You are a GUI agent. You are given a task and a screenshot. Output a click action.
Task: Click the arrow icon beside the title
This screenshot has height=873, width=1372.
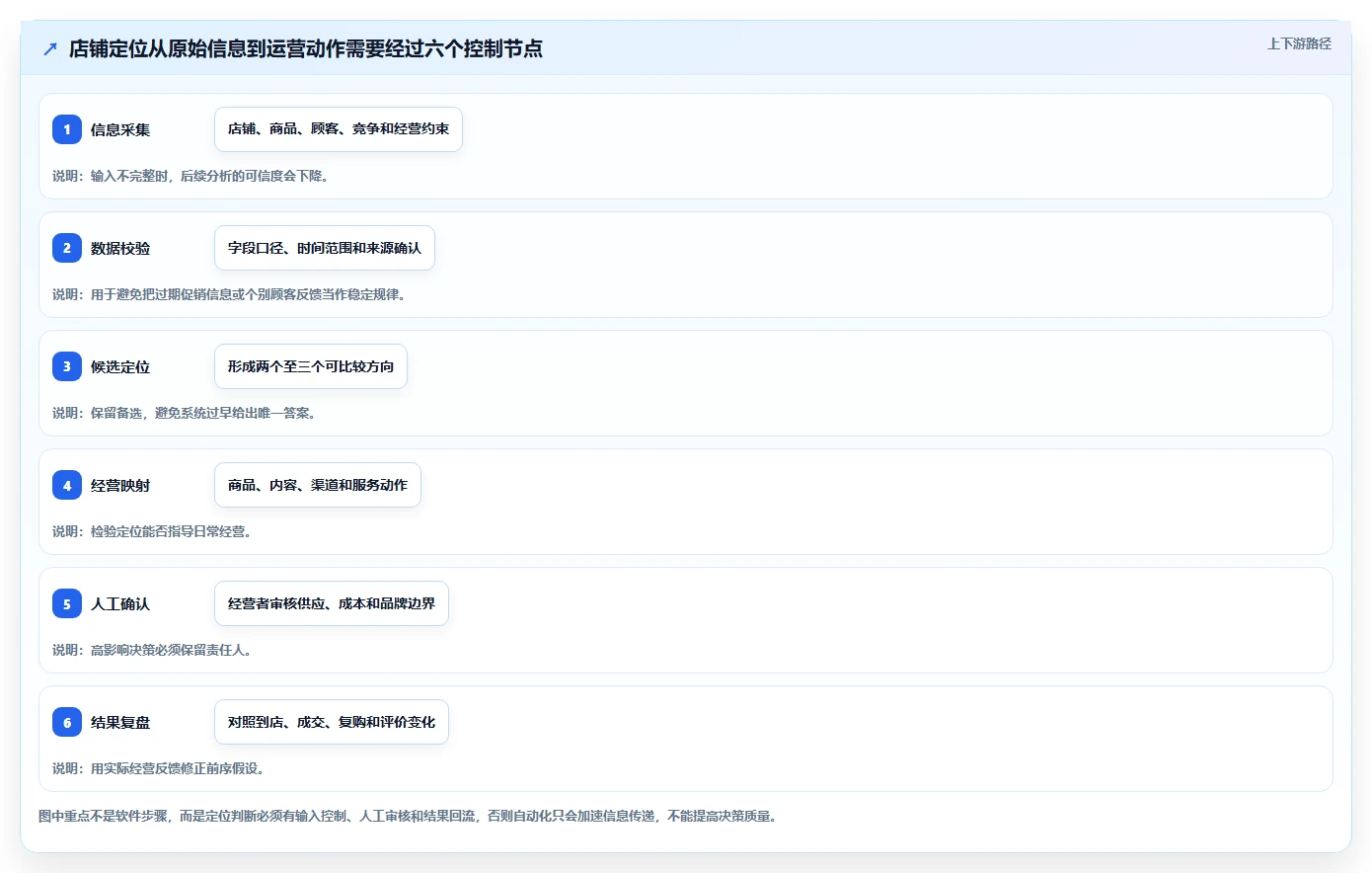pos(50,48)
